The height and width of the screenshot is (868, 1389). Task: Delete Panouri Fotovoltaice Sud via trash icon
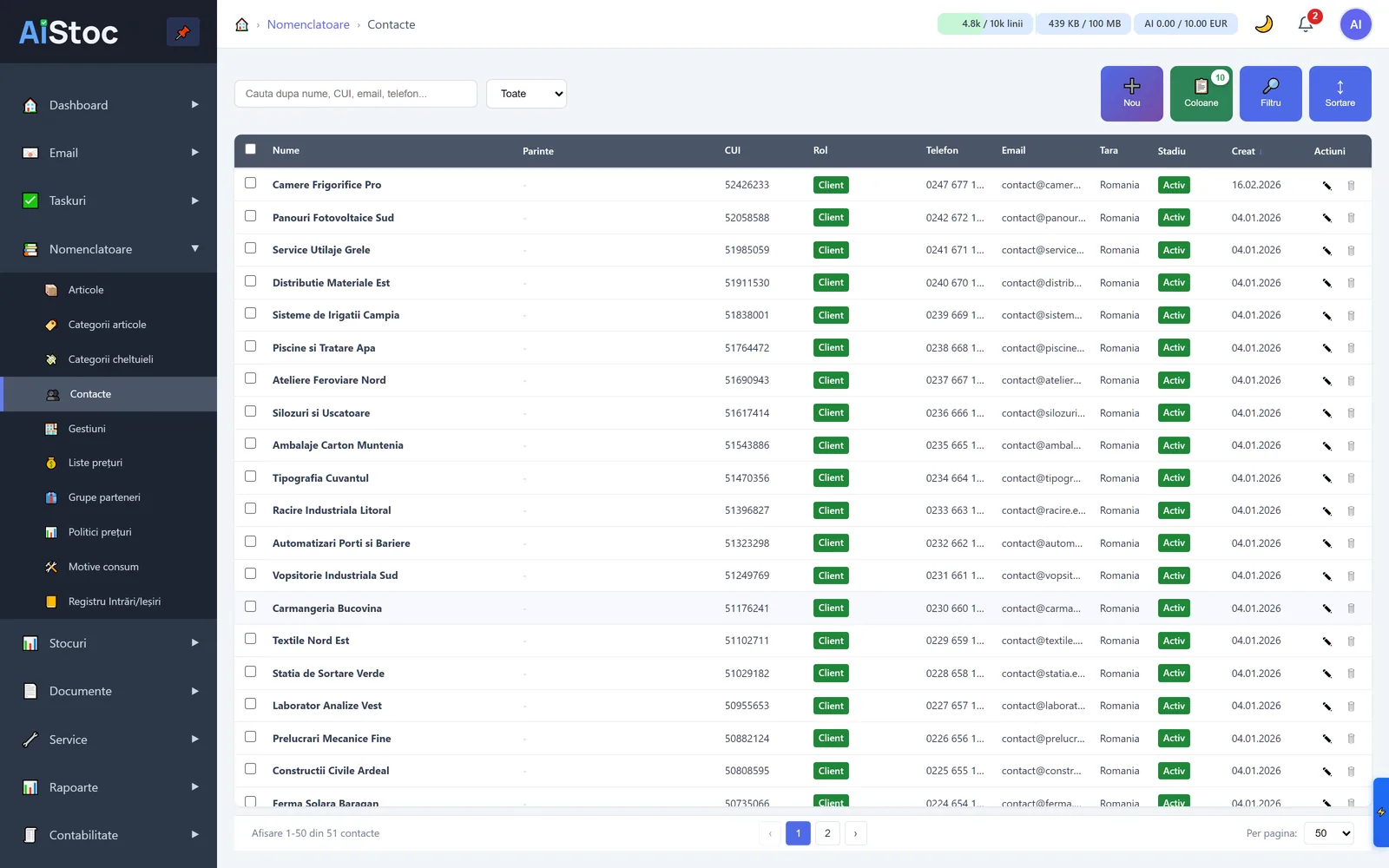click(x=1351, y=218)
